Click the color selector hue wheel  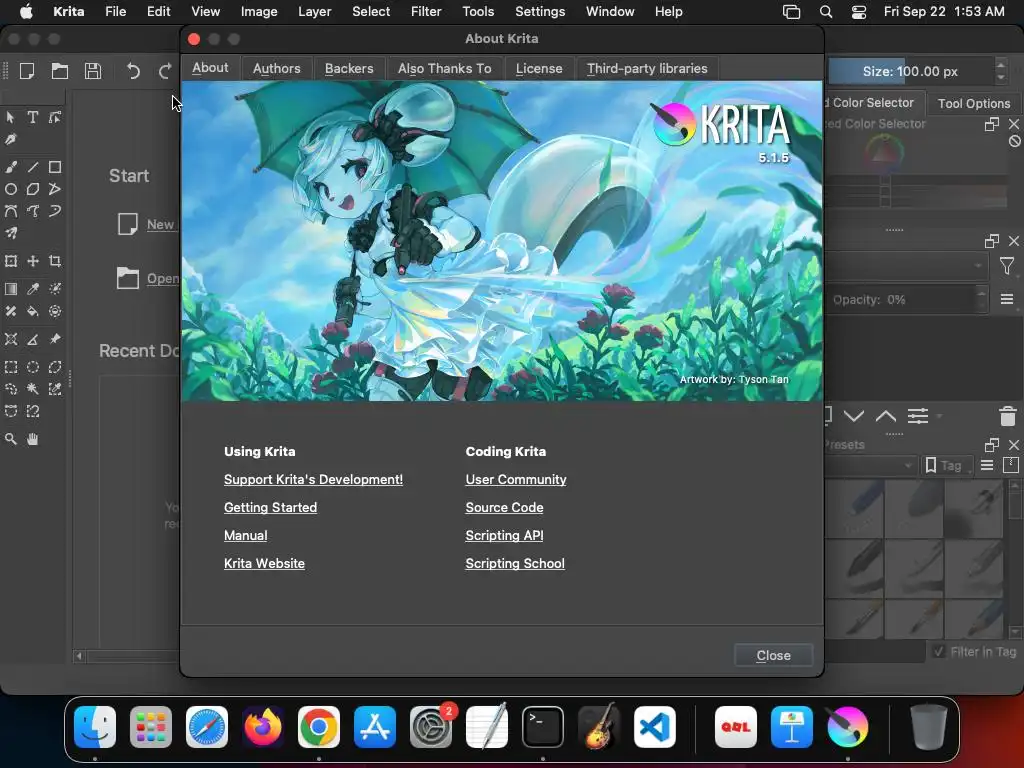[884, 153]
